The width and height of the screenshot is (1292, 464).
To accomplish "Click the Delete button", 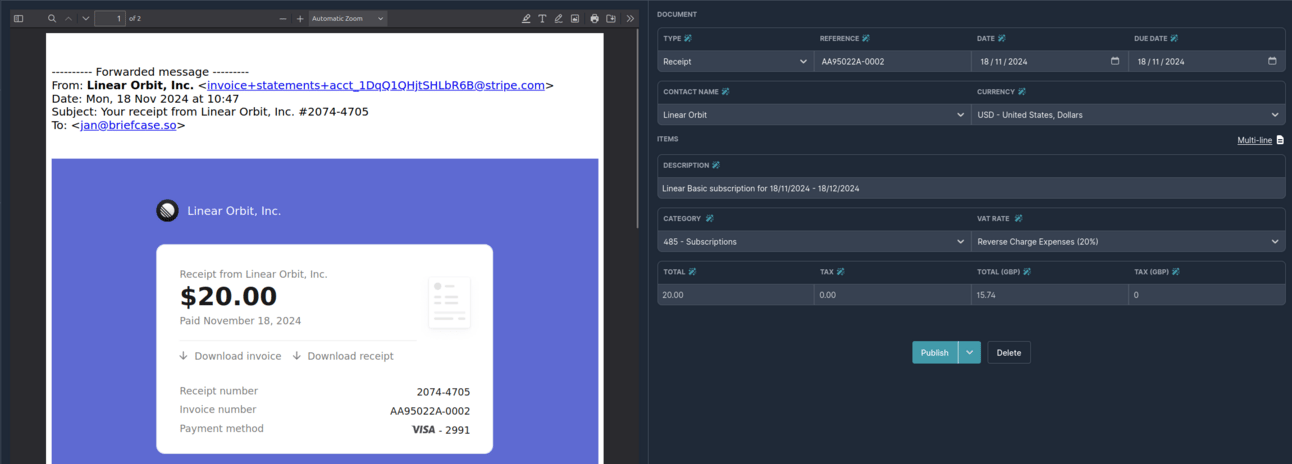I will pos(1009,352).
